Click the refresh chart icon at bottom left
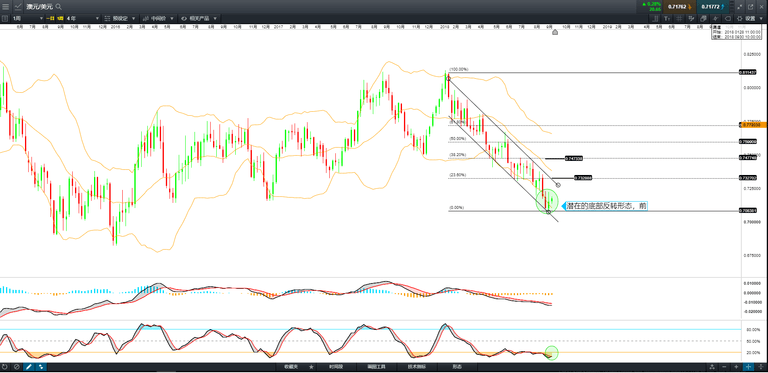Viewport: 768px width, 373px height. [x=5, y=367]
